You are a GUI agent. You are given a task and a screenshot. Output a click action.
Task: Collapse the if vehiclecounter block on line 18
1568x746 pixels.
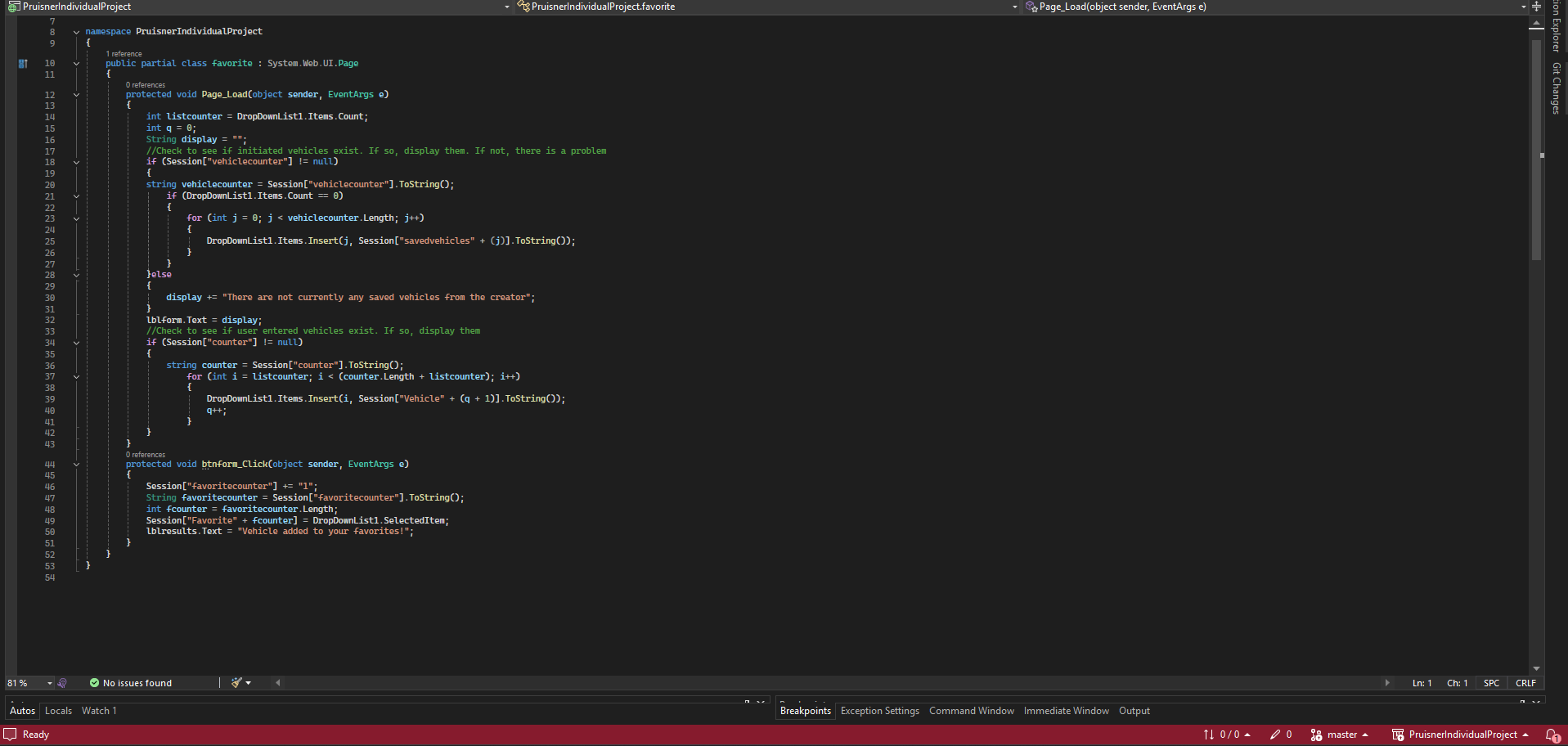(x=76, y=162)
